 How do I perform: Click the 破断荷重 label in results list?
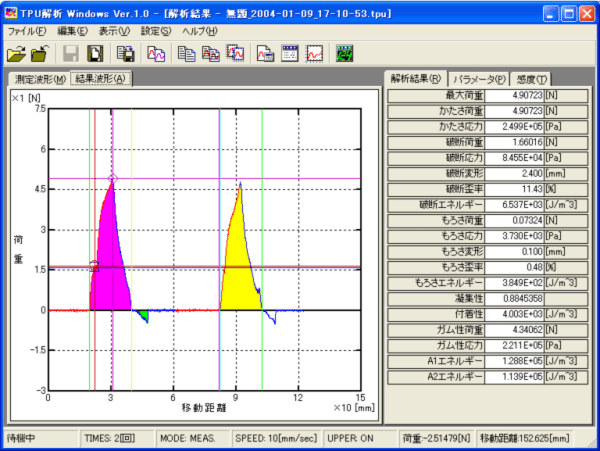[435, 143]
